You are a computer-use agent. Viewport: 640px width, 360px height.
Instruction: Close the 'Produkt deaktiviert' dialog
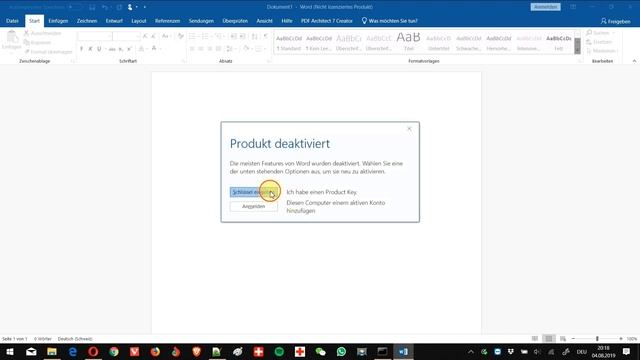click(x=409, y=129)
